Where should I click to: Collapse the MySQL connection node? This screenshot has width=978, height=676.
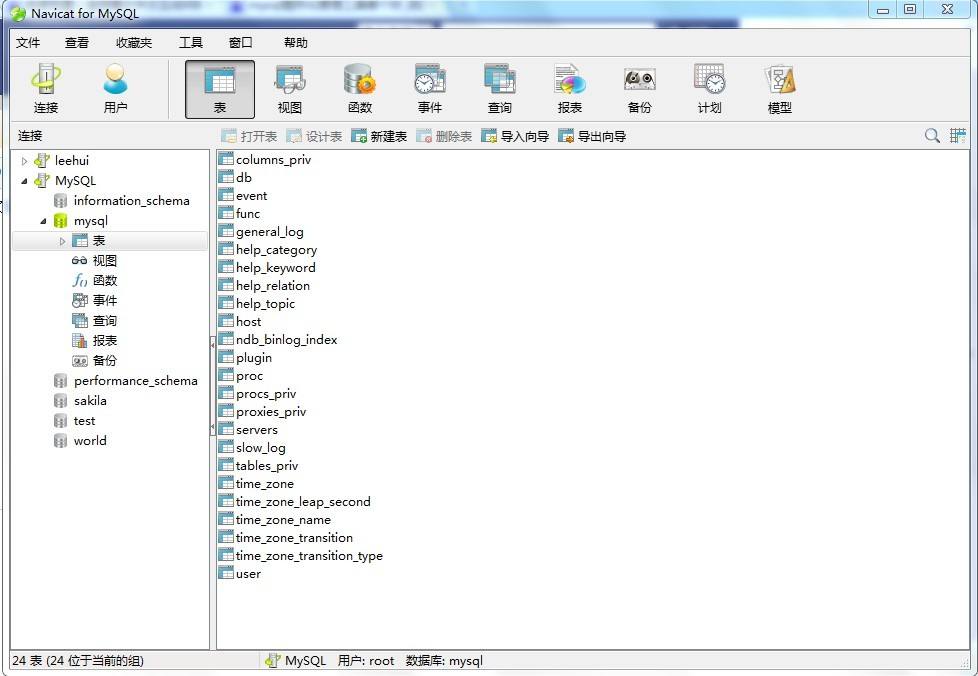point(24,181)
